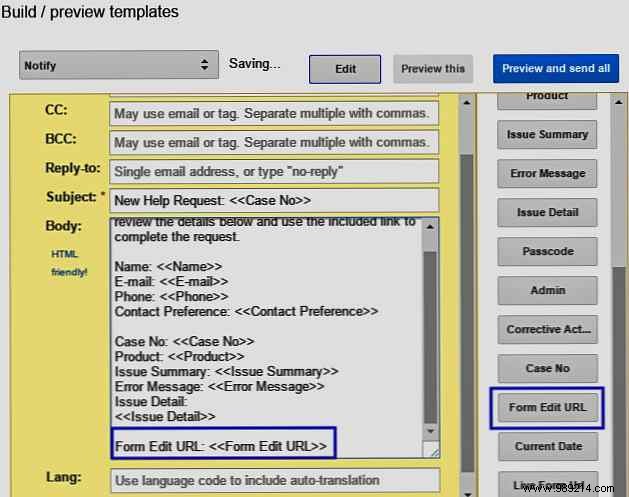This screenshot has width=629, height=497.
Task: Insert the Error Message tag
Action: [x=547, y=174]
